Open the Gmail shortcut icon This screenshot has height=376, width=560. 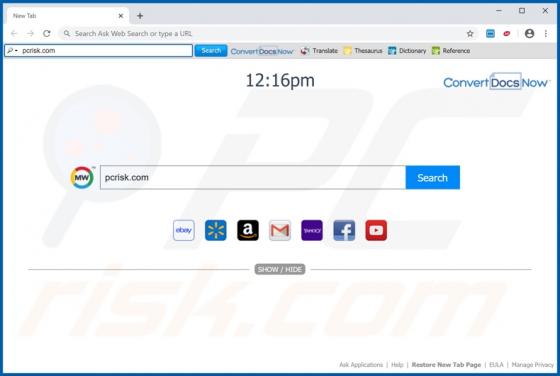(x=280, y=230)
